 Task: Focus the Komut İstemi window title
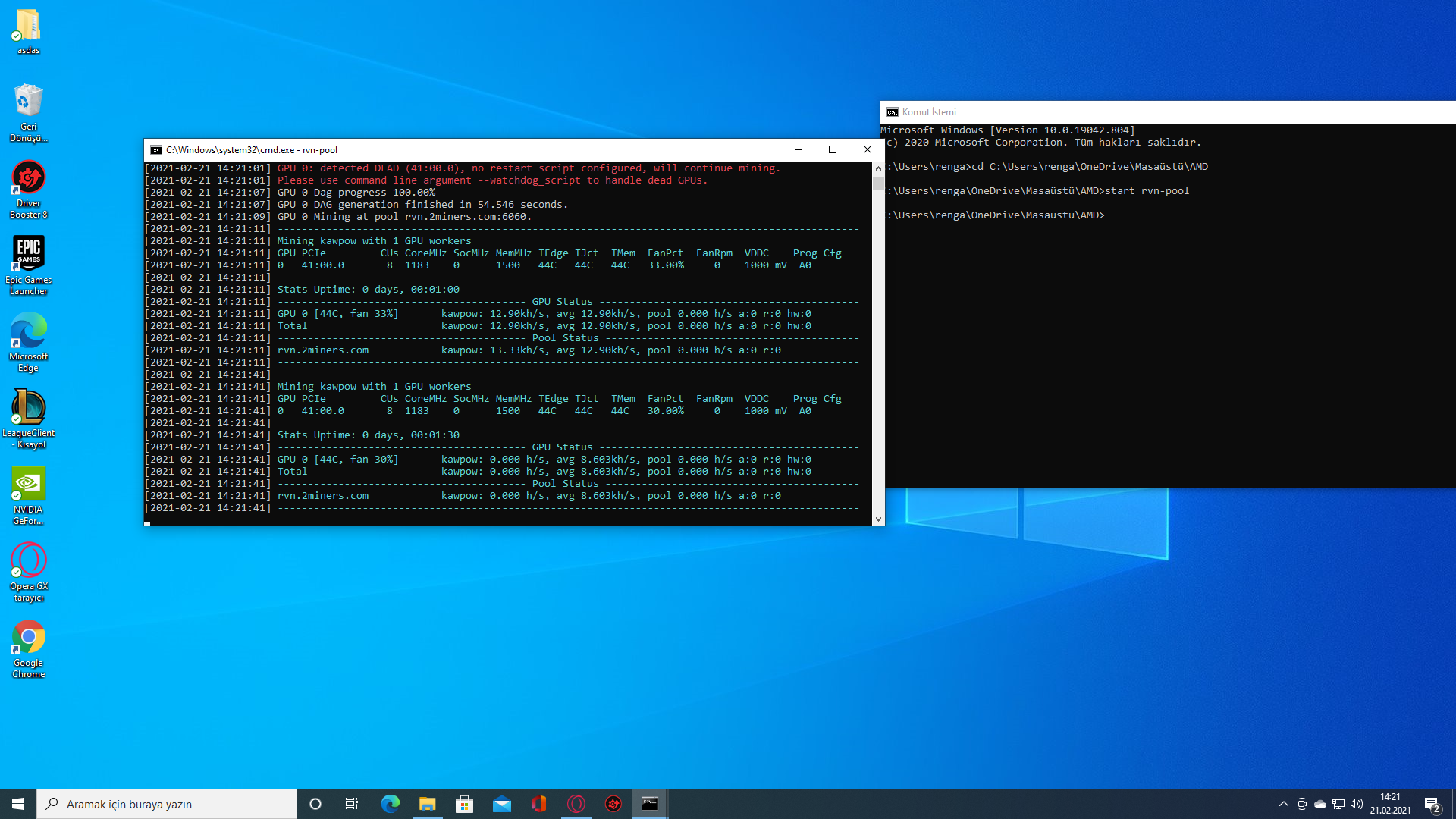point(929,112)
